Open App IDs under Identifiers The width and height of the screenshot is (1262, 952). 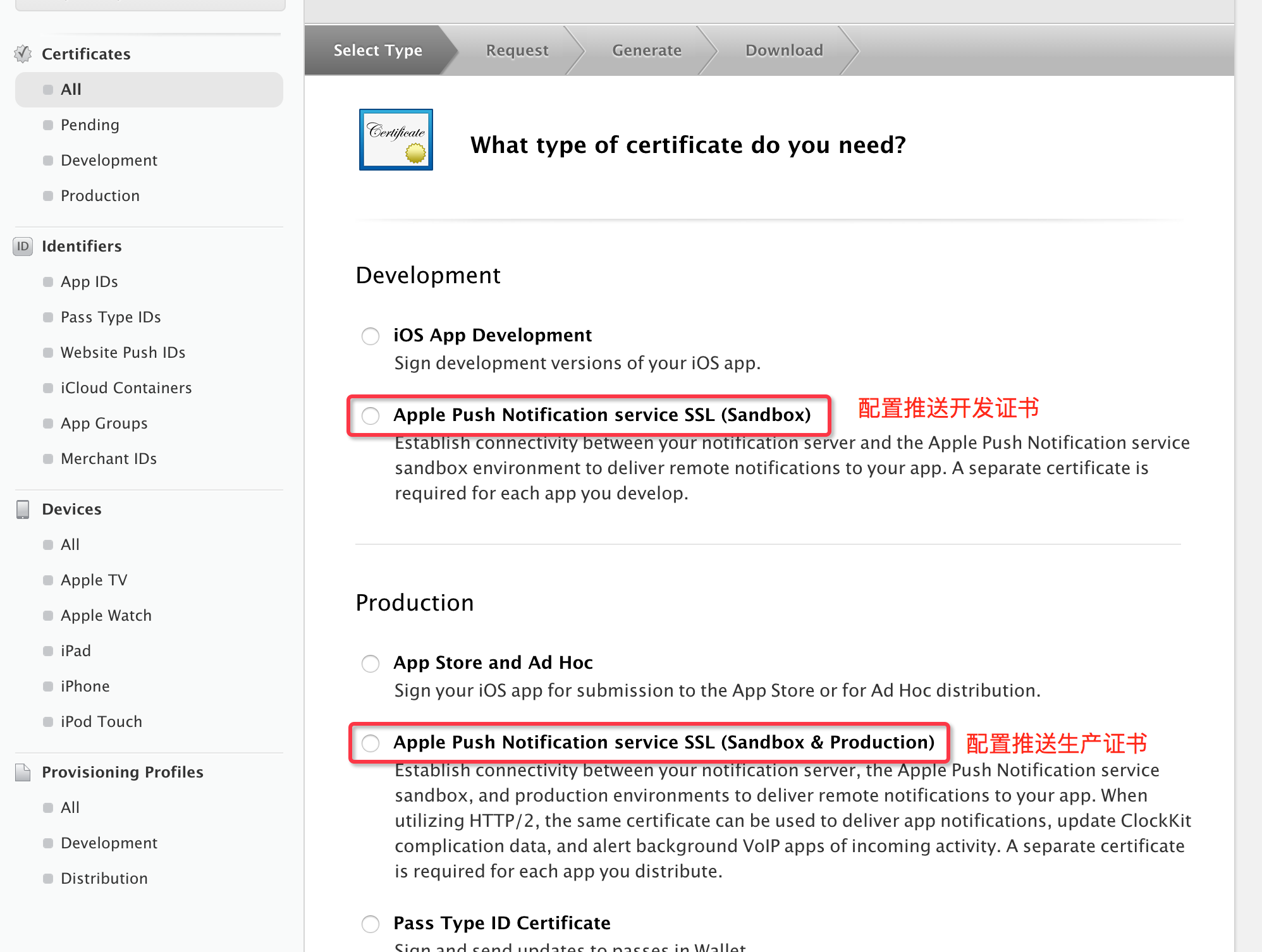tap(89, 282)
